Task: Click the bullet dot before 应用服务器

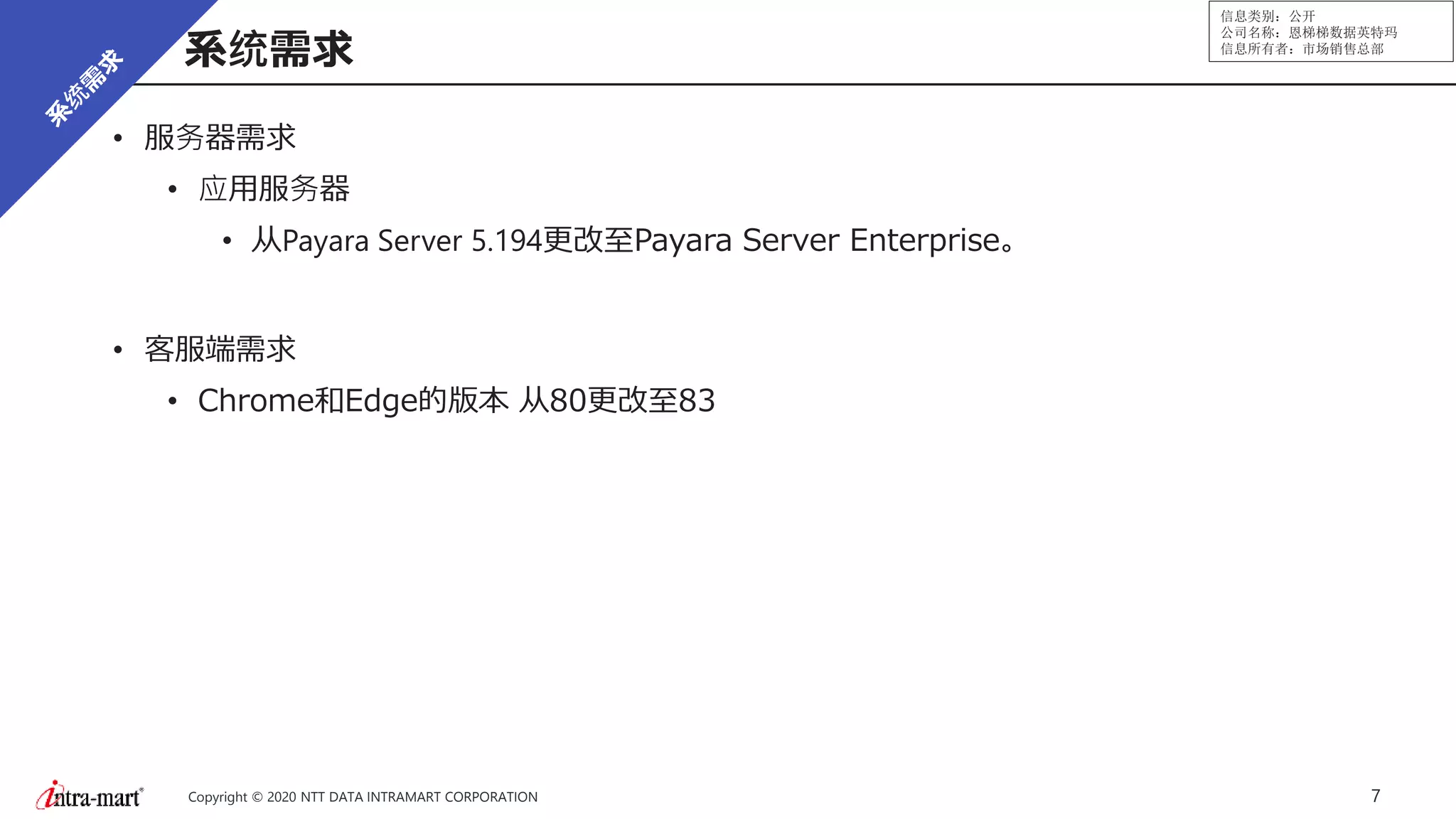Action: 172,190
